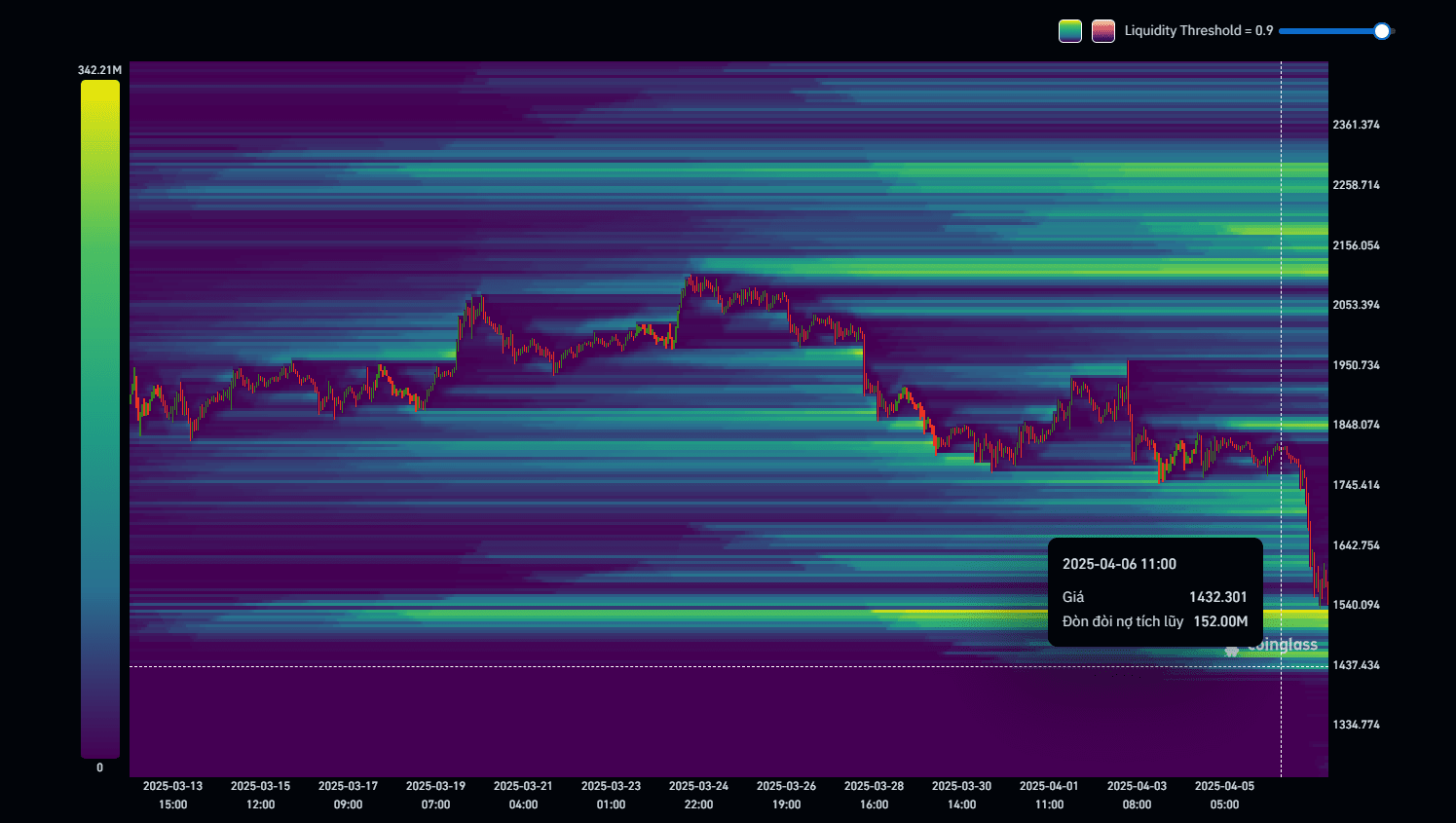Click the 2025-04-01 11:00 time axis label

point(1050,795)
